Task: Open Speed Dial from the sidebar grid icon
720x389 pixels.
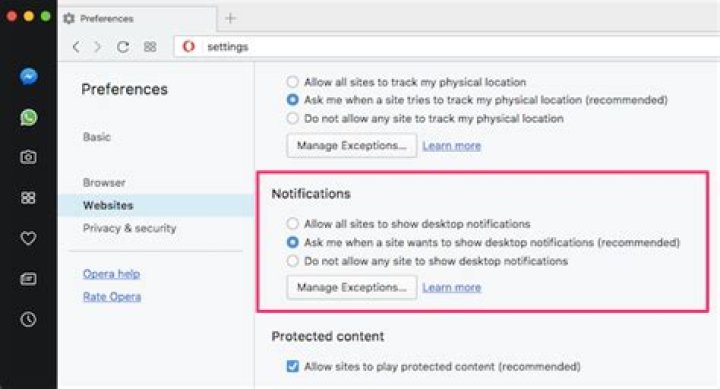Action: pos(28,198)
